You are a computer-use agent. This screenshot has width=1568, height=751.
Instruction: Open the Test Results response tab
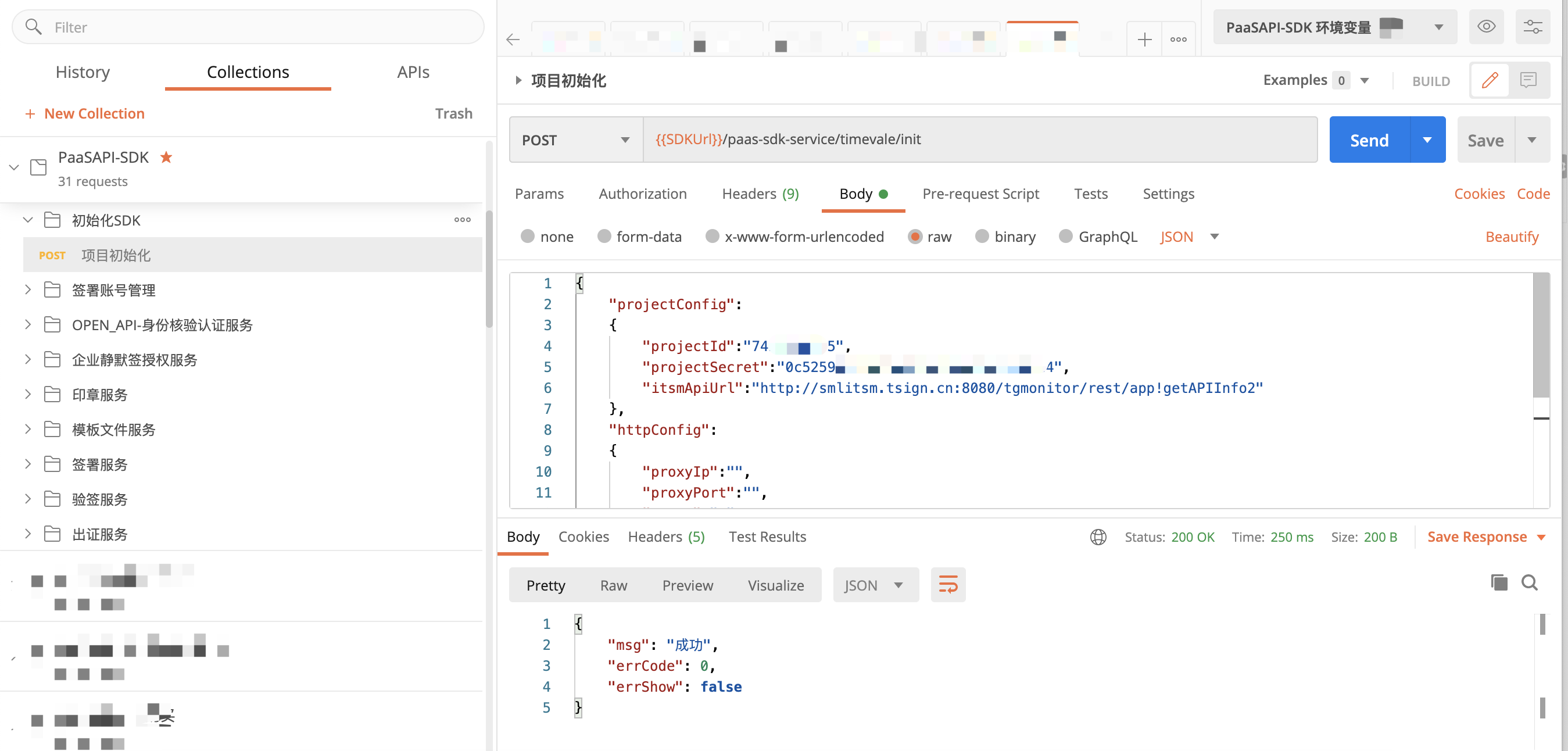pyautogui.click(x=767, y=537)
